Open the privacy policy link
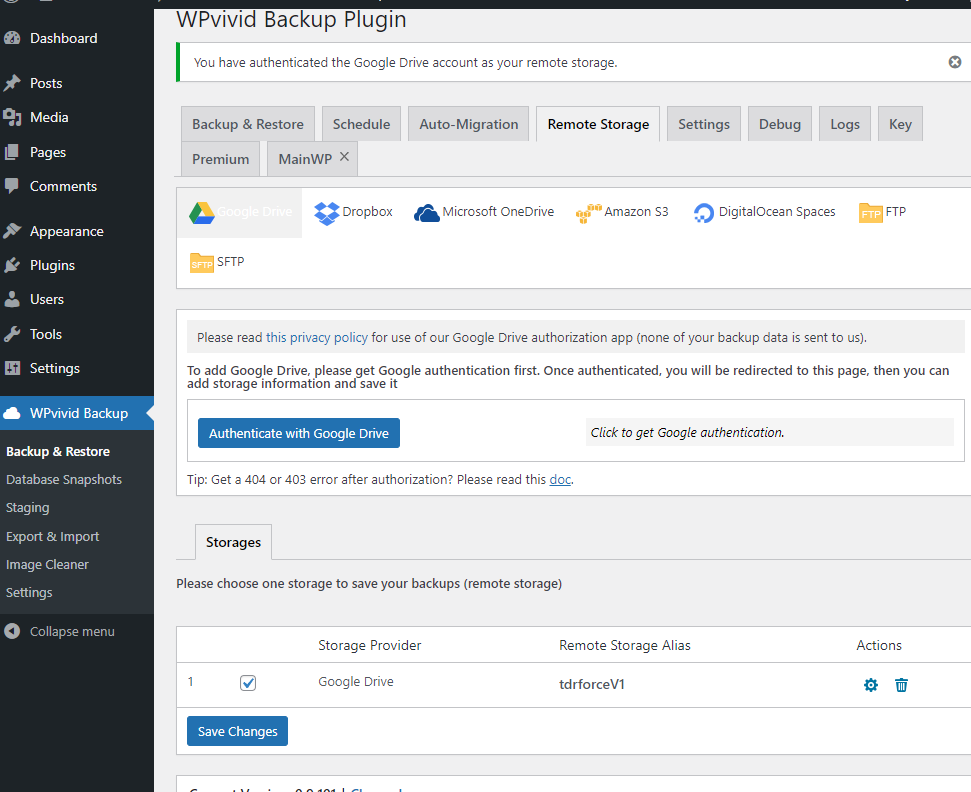 click(x=316, y=338)
